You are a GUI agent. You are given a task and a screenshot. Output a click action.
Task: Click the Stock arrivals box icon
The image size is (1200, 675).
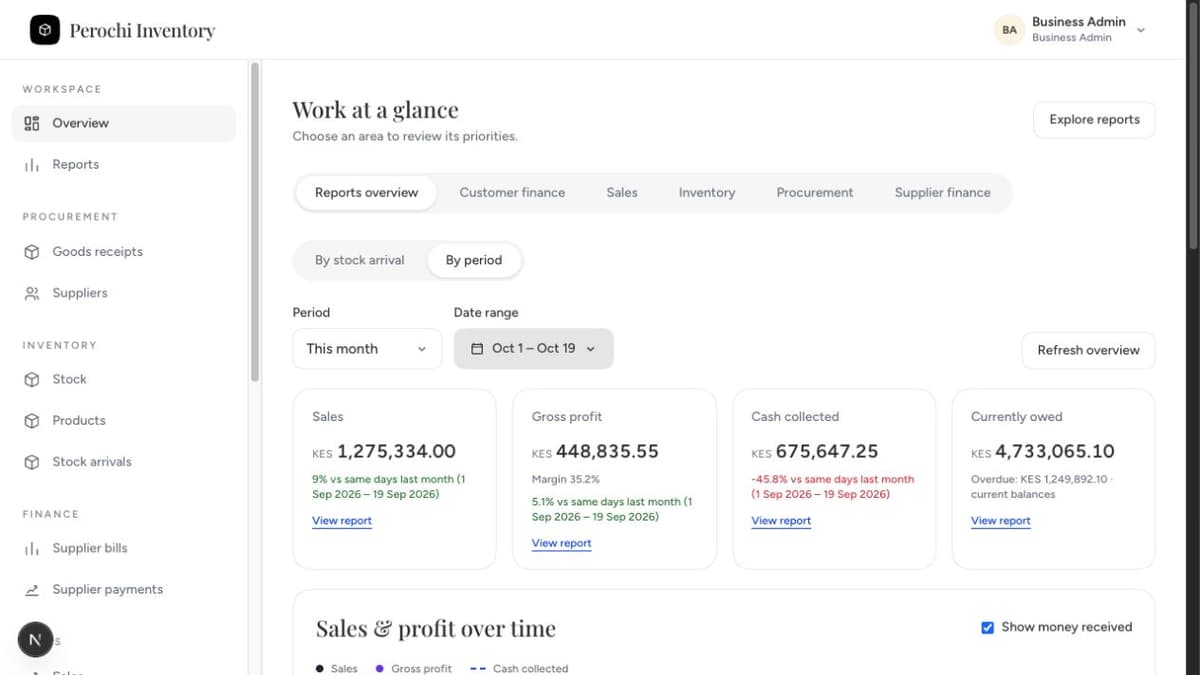pos(32,462)
